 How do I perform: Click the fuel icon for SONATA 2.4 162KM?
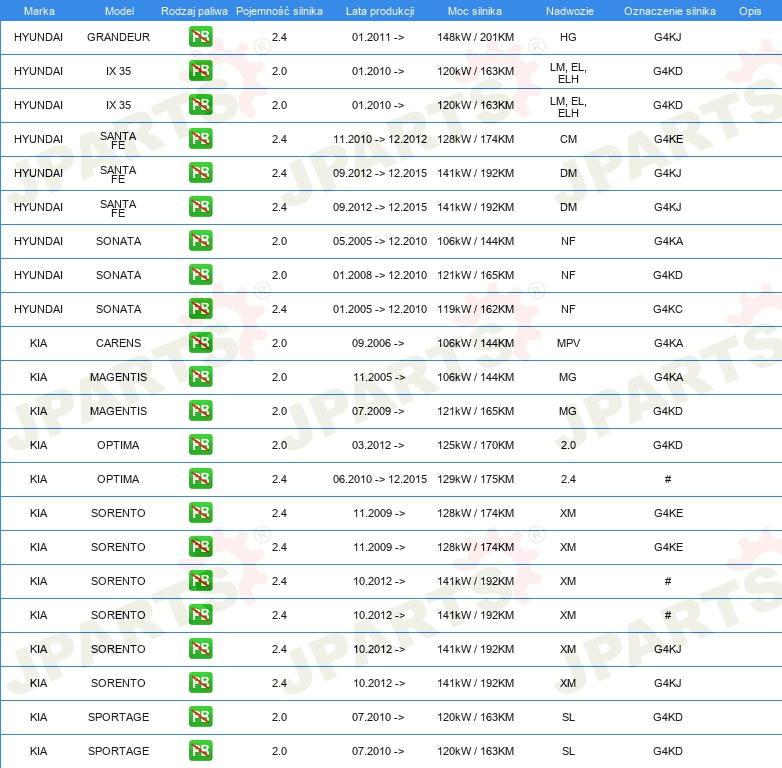click(200, 309)
